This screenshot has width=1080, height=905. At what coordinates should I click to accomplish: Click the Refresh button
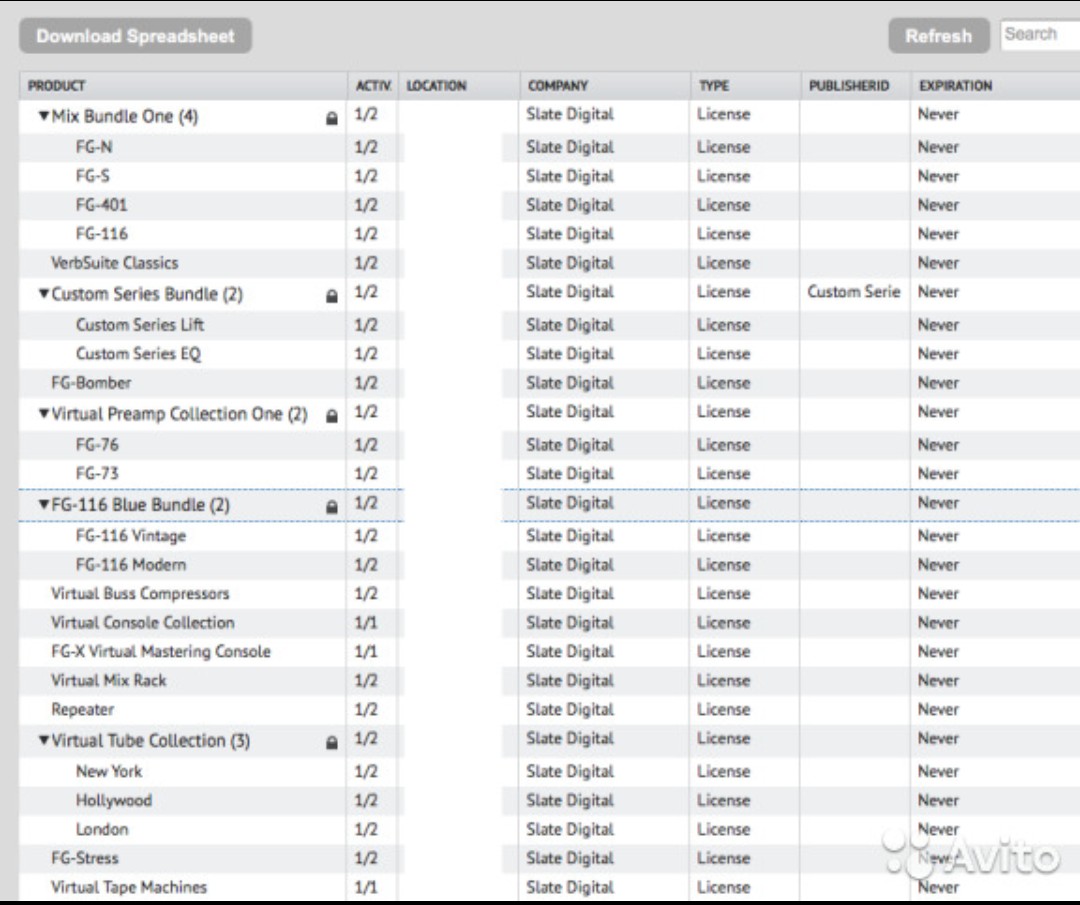(938, 36)
